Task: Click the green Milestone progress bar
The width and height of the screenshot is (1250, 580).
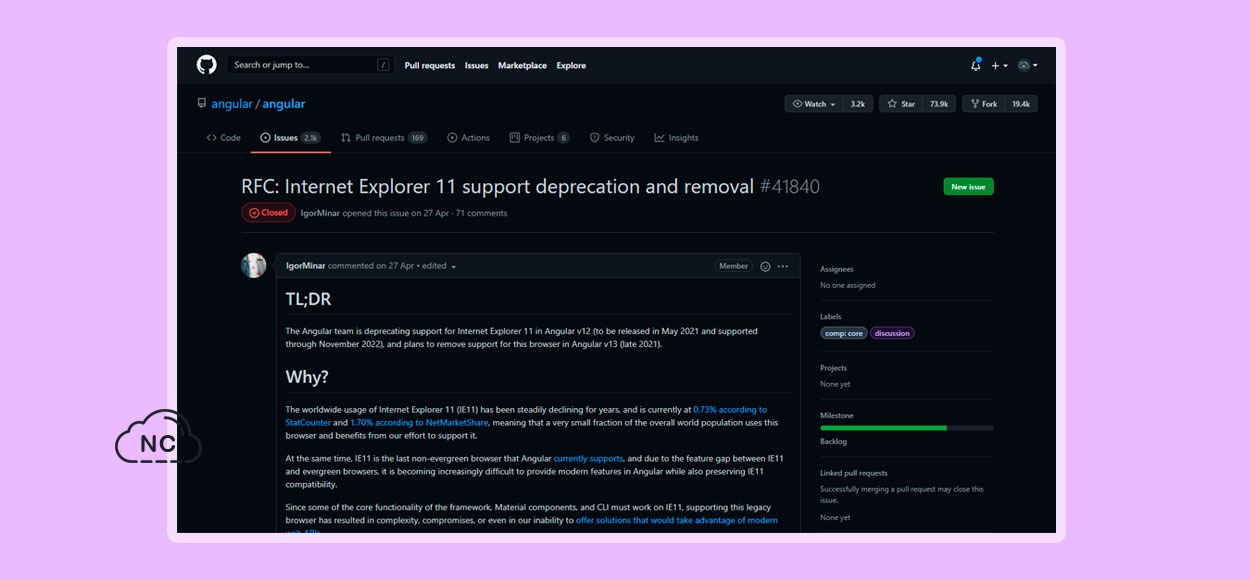Action: (907, 428)
